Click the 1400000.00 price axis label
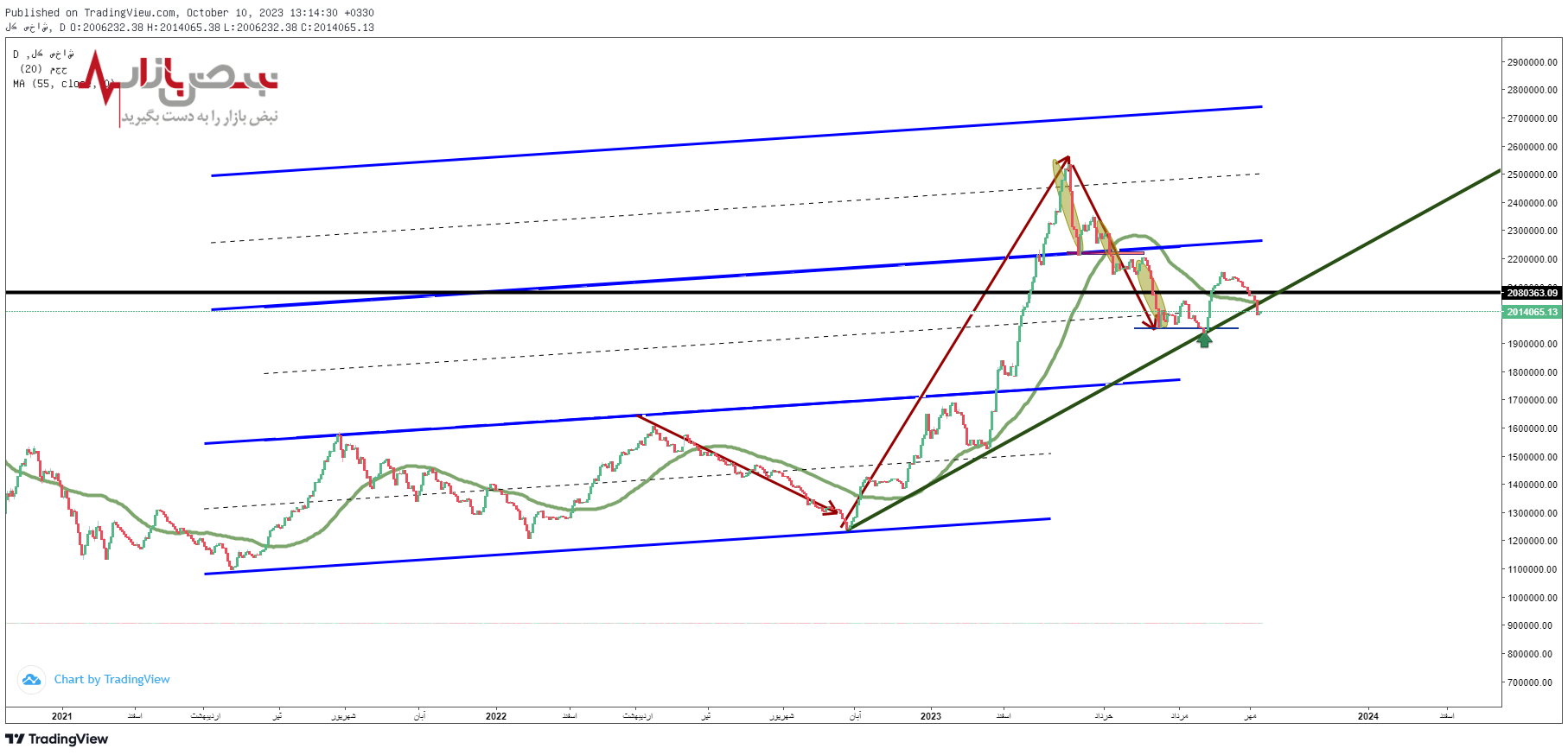Screen dimensions: 1568x755 click(x=1533, y=485)
